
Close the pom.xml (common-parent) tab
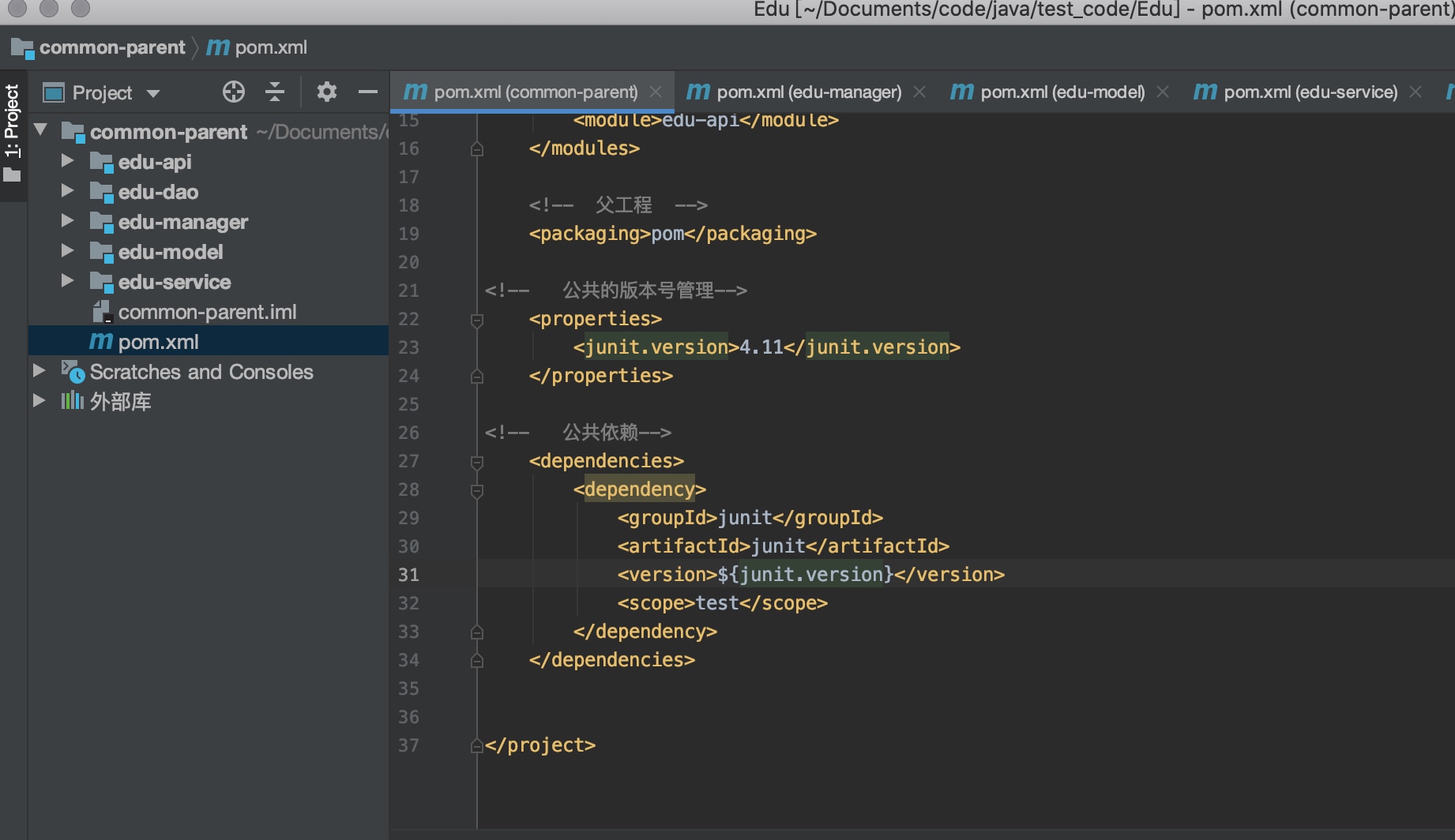point(656,92)
